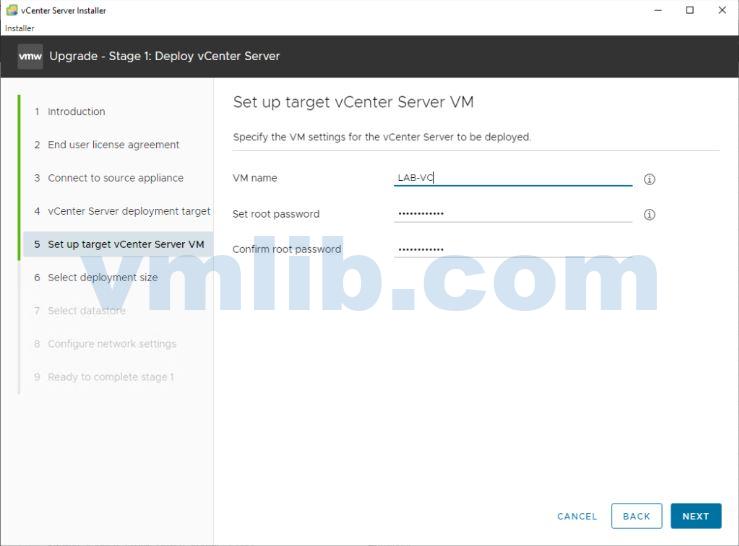This screenshot has width=739, height=546.
Task: Click the heading 'Set up target vCenter Server VM'
Action: click(x=353, y=102)
